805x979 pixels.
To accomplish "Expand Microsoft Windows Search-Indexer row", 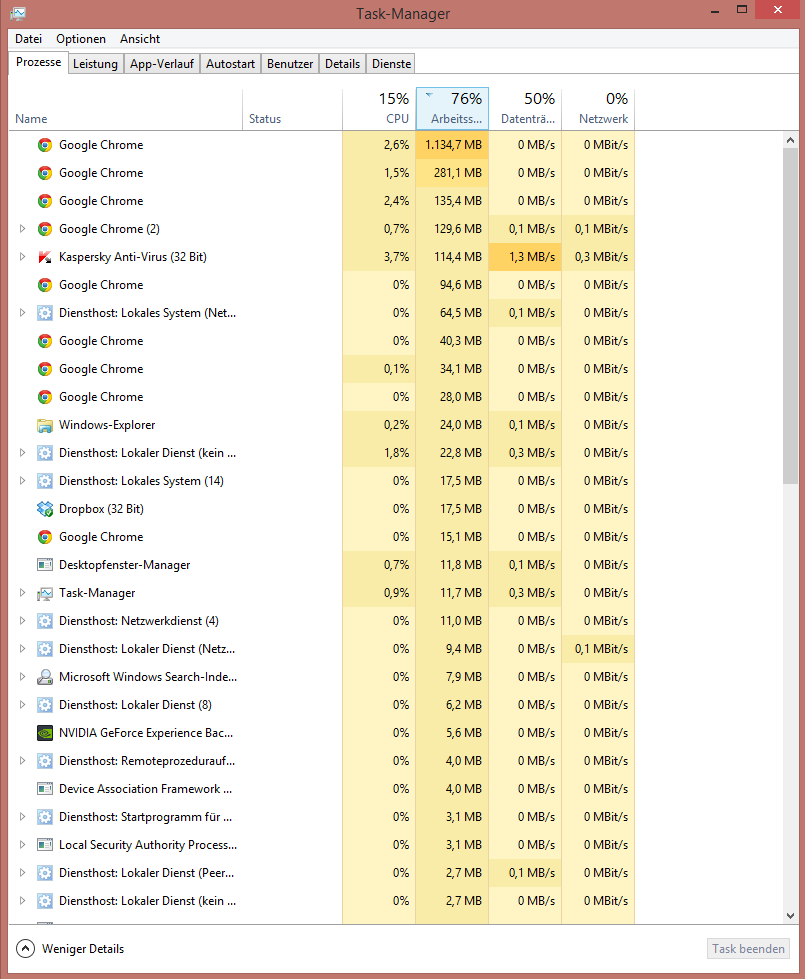I will [22, 677].
